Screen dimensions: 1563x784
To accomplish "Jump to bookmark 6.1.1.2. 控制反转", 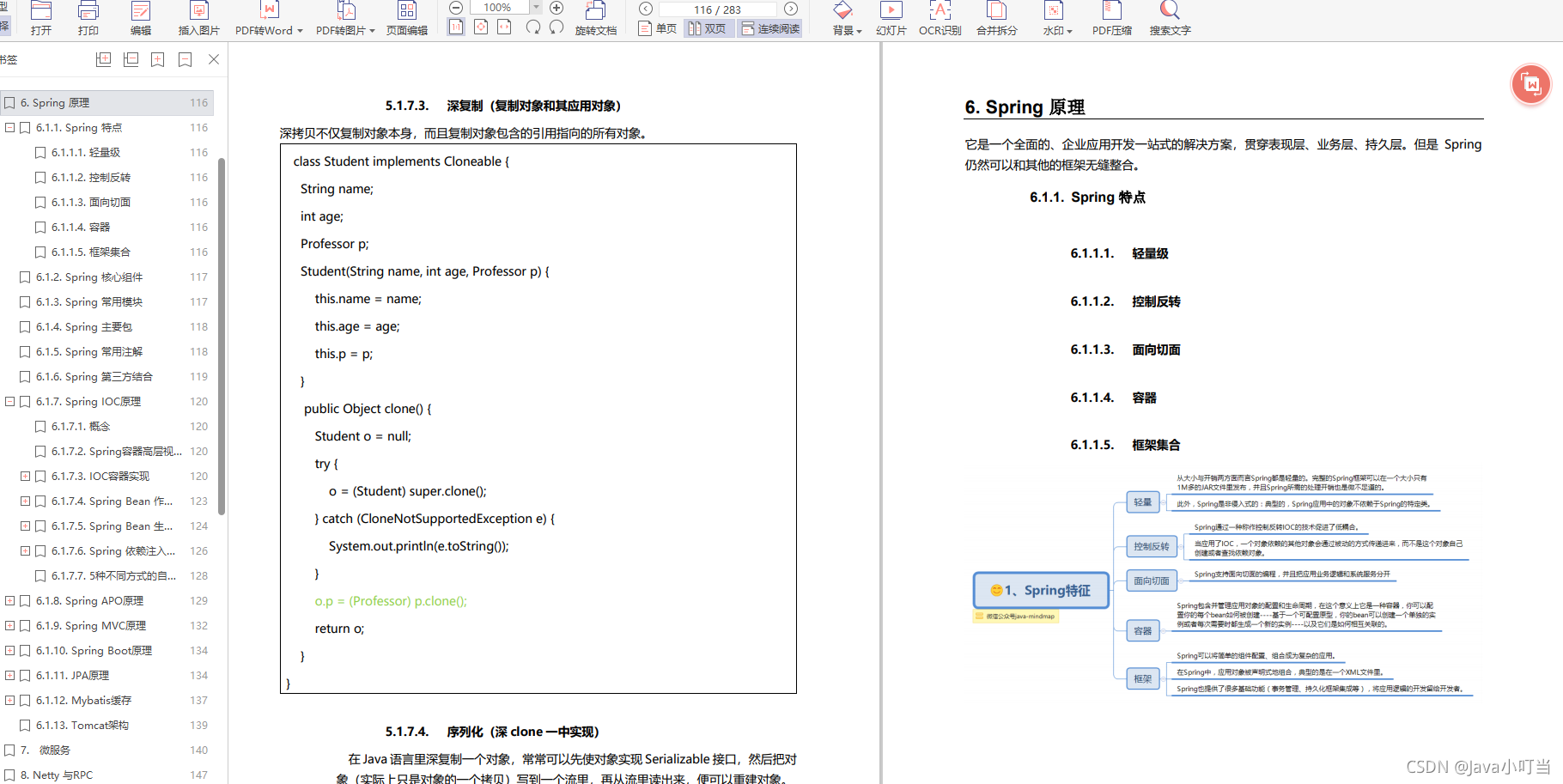I will point(91,177).
